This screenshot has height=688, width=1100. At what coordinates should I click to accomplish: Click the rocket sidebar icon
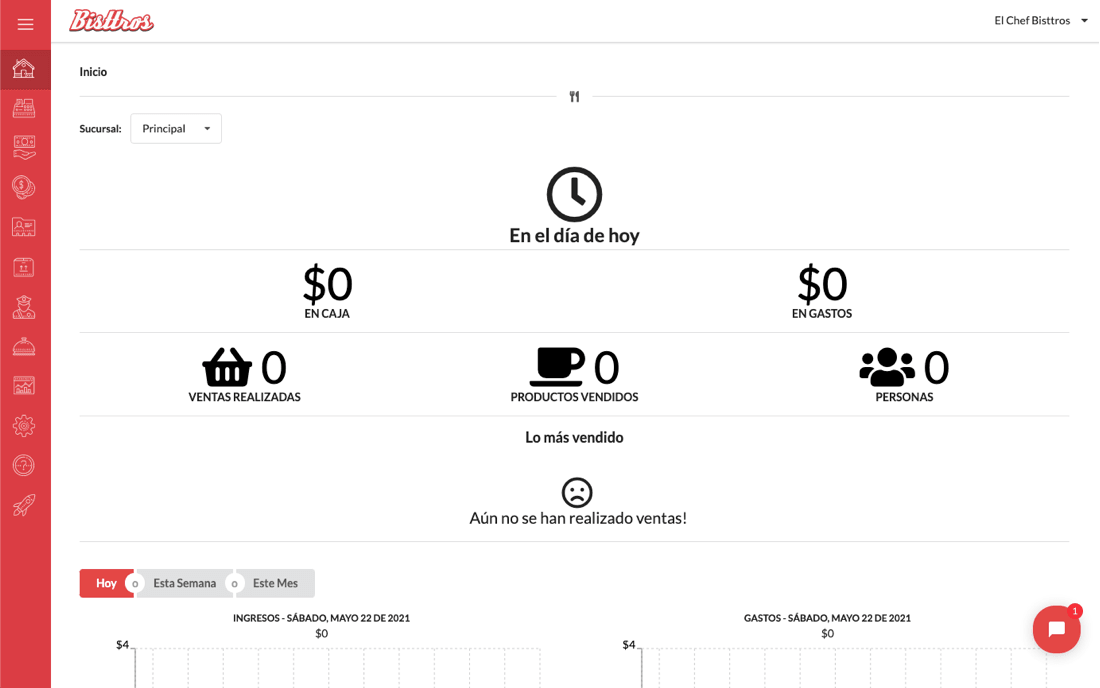pyautogui.click(x=24, y=505)
